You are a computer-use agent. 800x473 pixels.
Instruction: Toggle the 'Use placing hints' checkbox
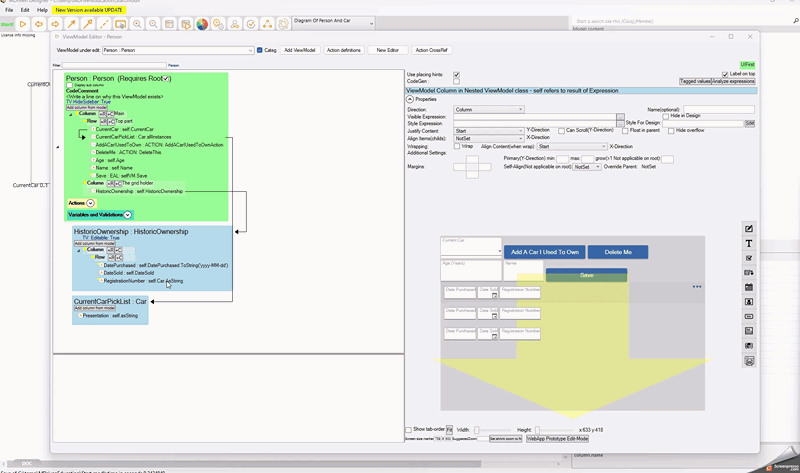point(457,75)
